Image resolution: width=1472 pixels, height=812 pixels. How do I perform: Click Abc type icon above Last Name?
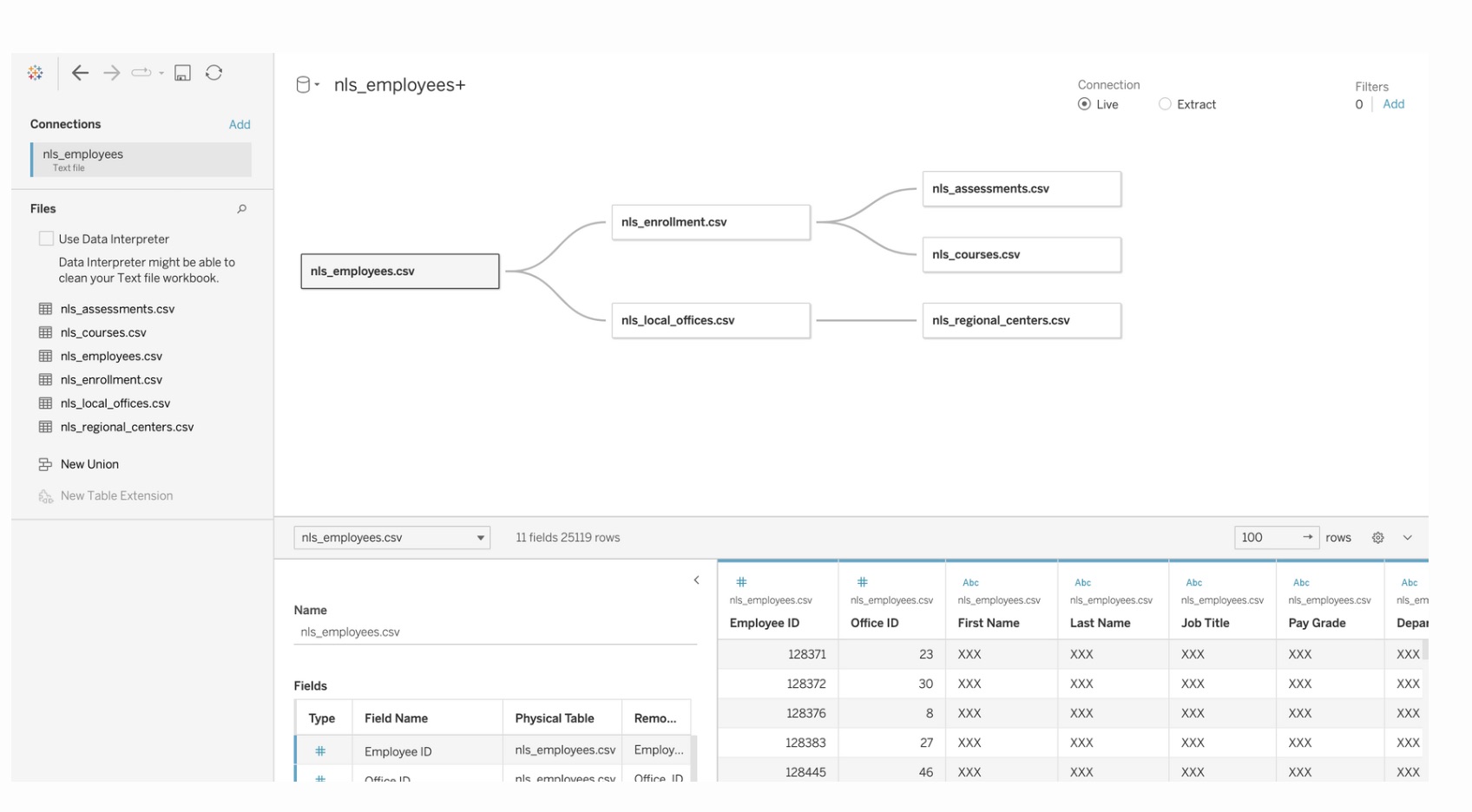(1082, 583)
